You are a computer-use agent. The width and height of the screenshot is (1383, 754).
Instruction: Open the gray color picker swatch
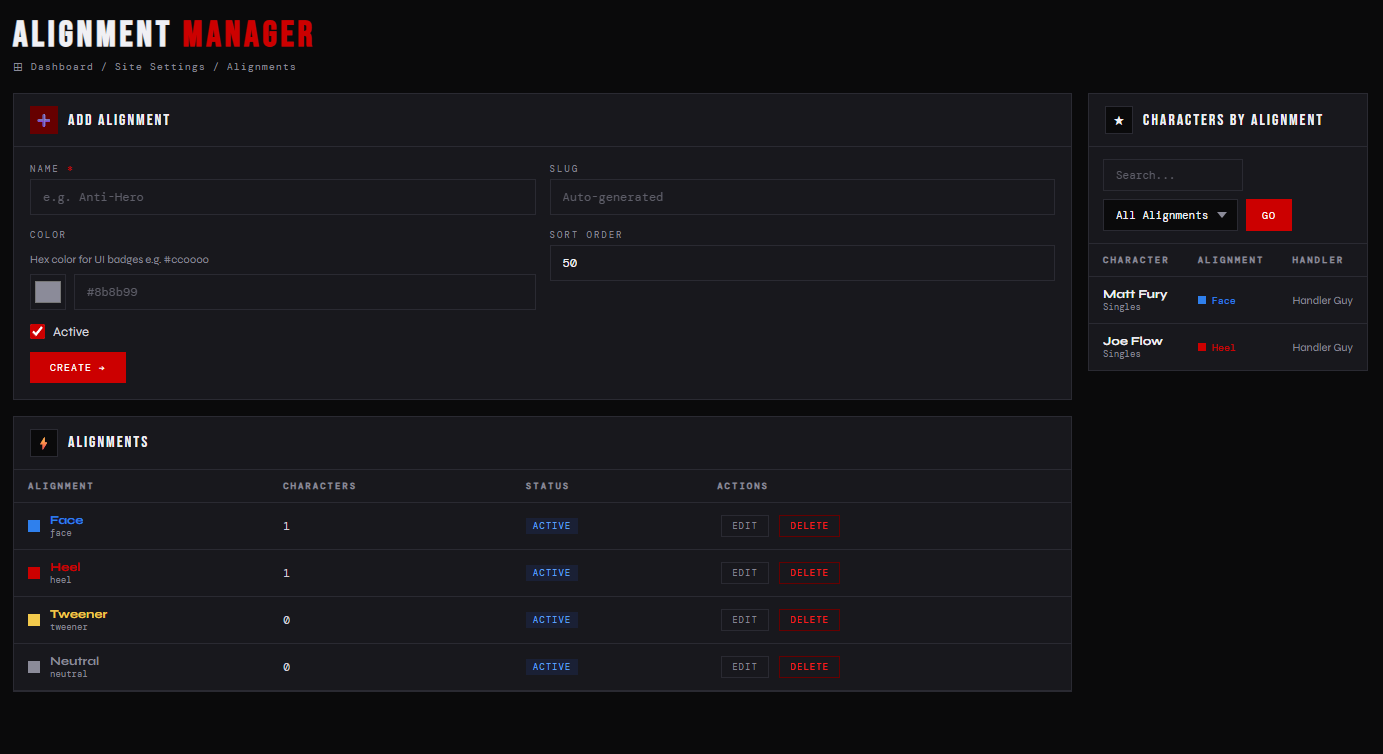point(48,292)
